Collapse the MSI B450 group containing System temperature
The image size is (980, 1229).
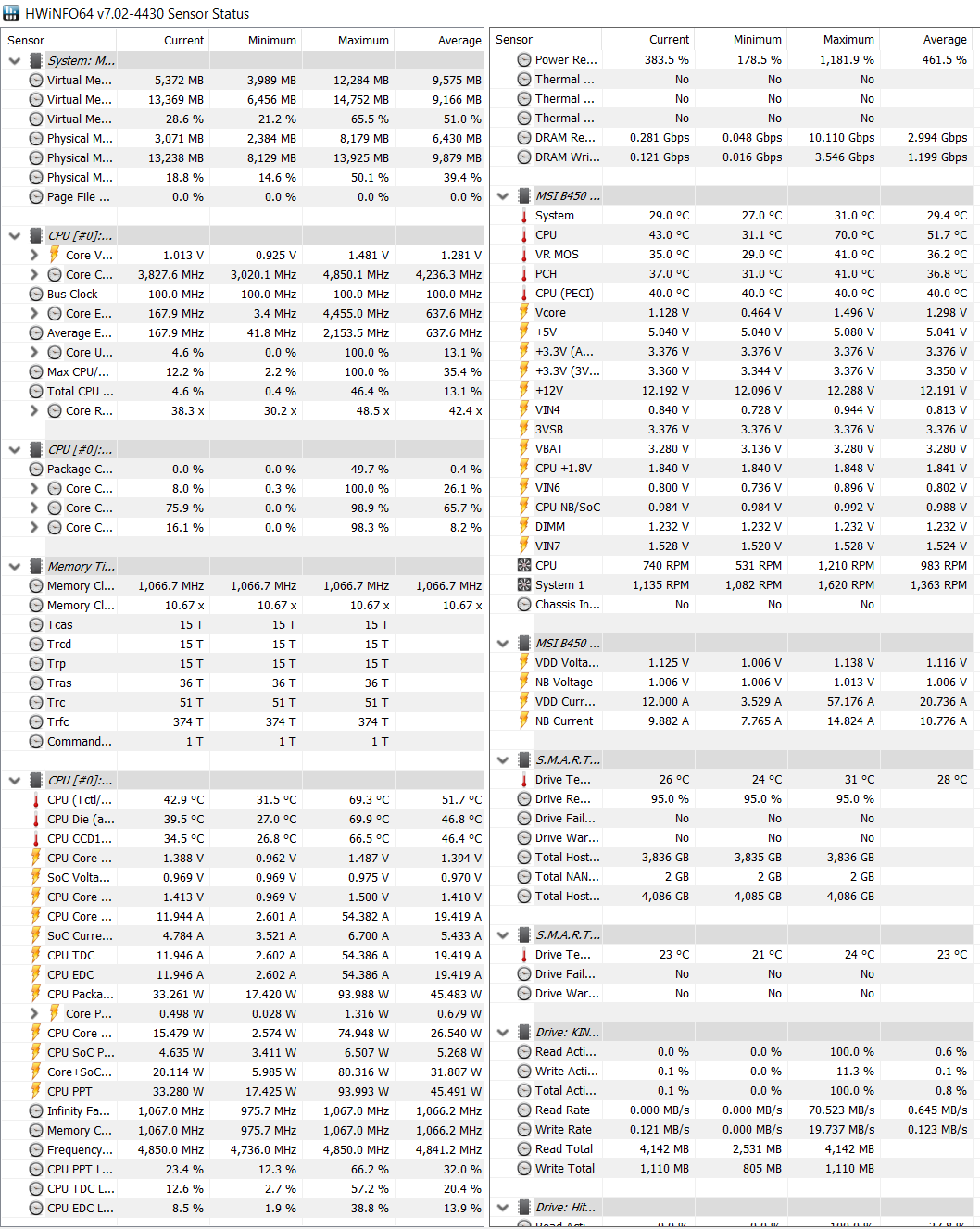(x=502, y=195)
